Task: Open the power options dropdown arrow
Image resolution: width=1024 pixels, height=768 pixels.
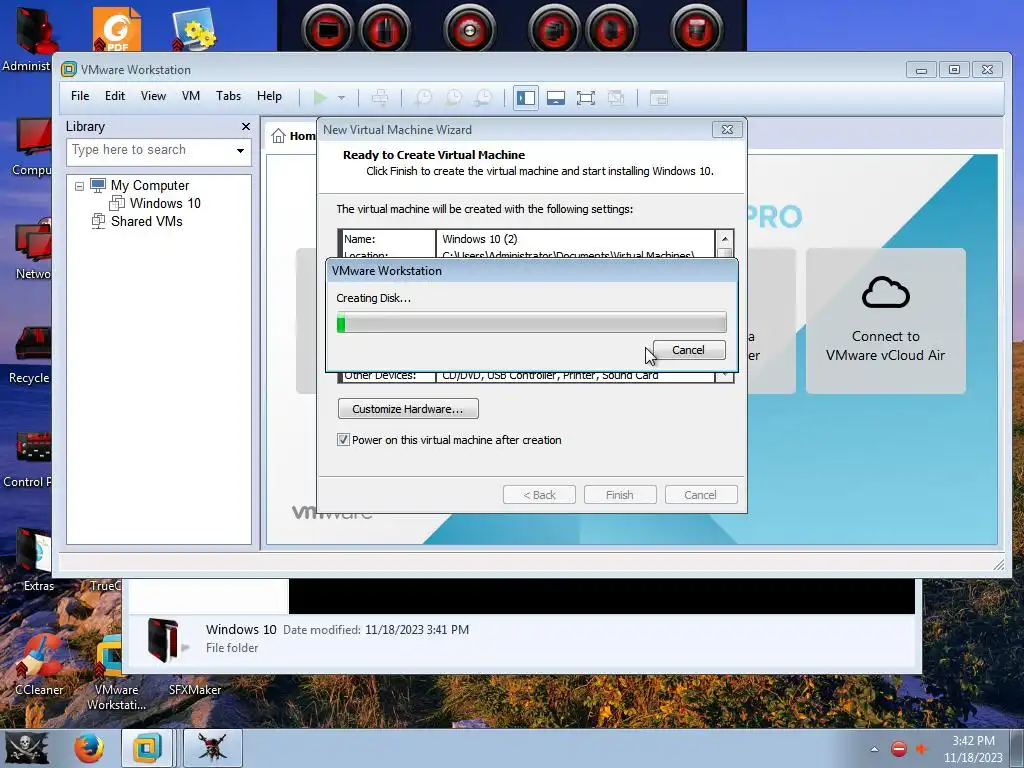Action: coord(341,98)
